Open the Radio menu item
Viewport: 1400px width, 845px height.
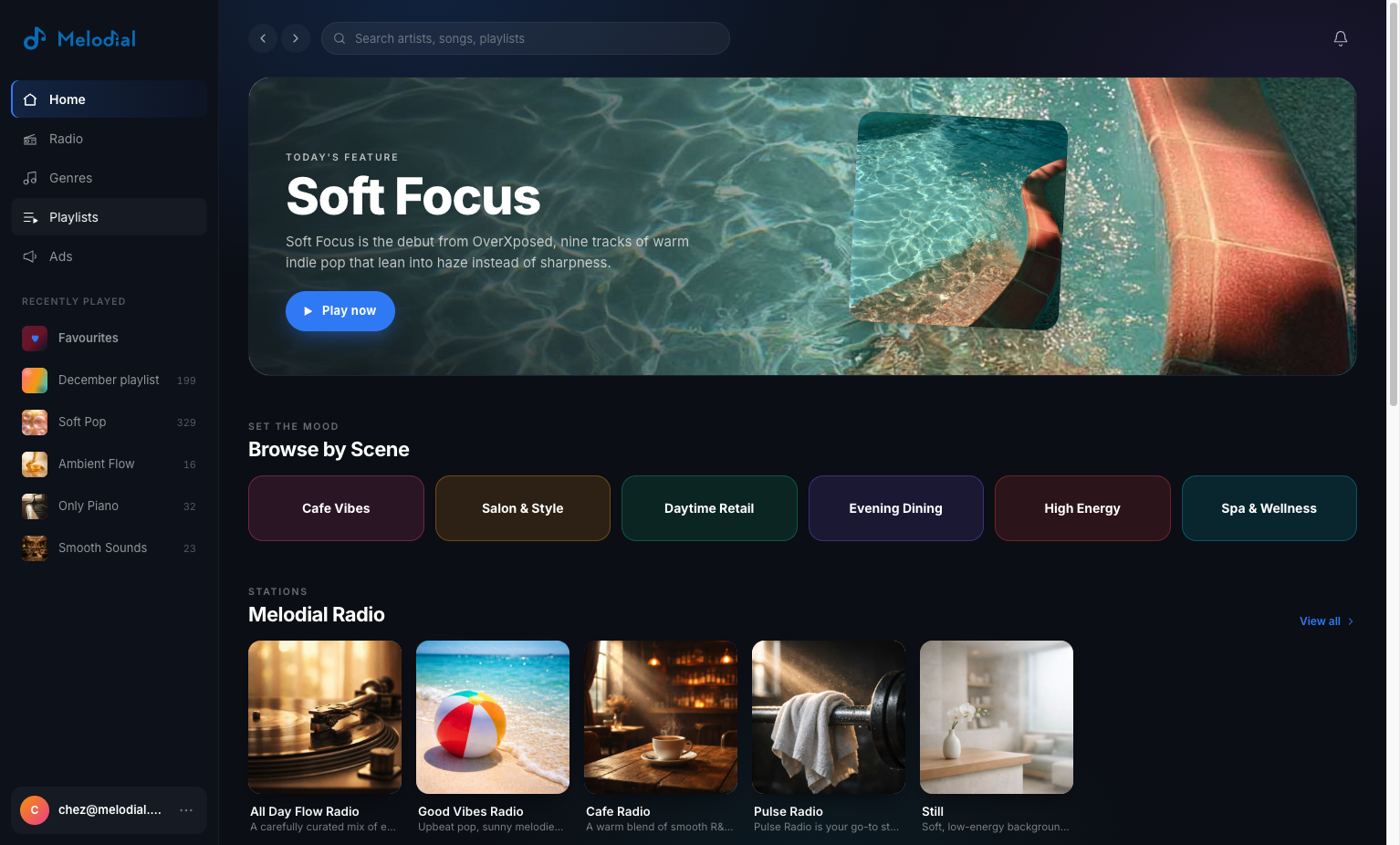pyautogui.click(x=110, y=139)
